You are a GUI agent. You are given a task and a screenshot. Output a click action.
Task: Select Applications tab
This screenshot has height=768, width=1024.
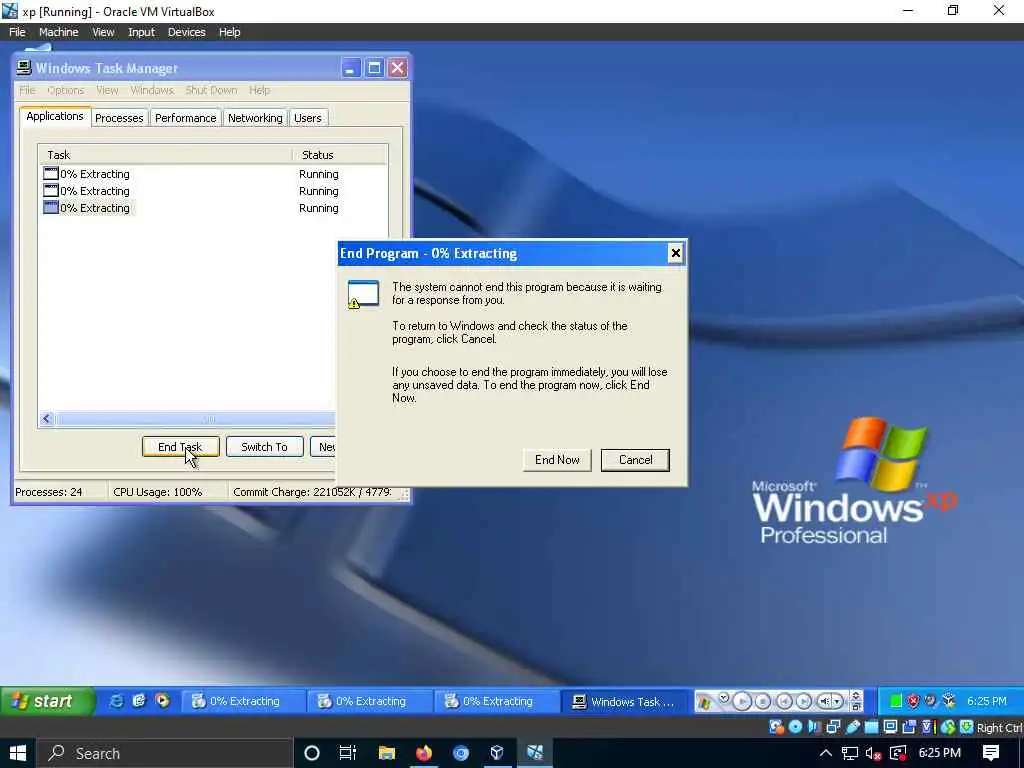[55, 116]
